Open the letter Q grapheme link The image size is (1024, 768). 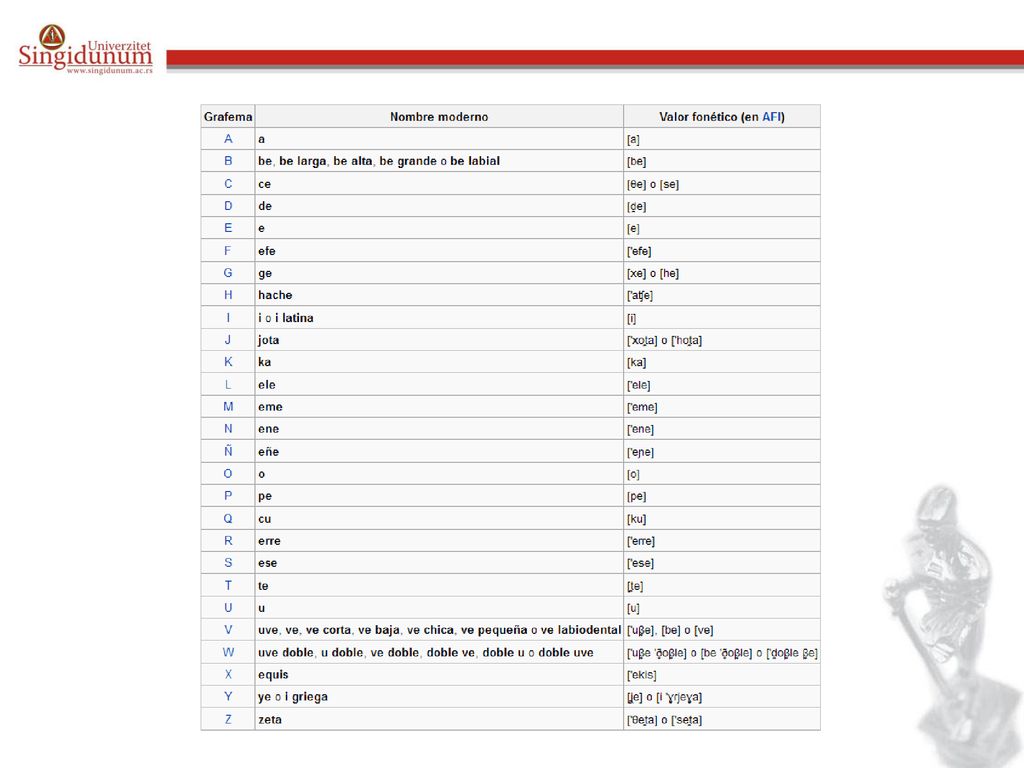click(228, 519)
